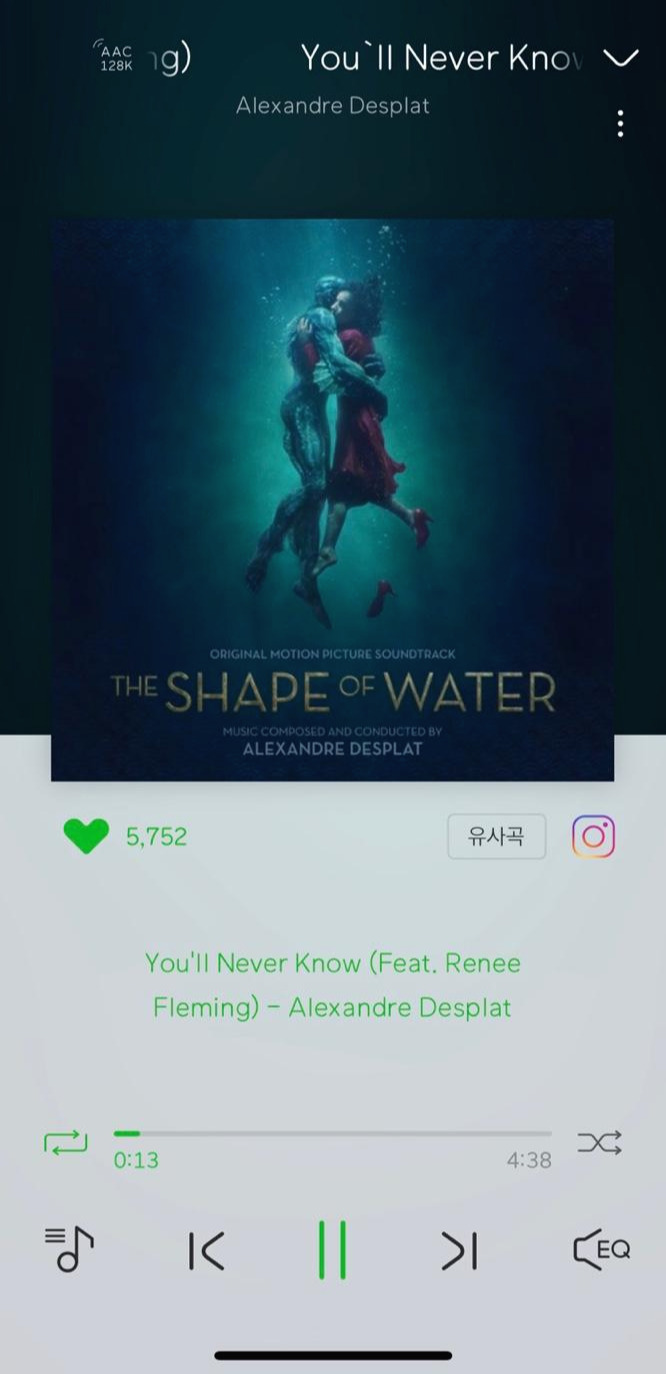Click the 유사곡 similar songs button
Viewport: 666px width, 1374px height.
[497, 836]
